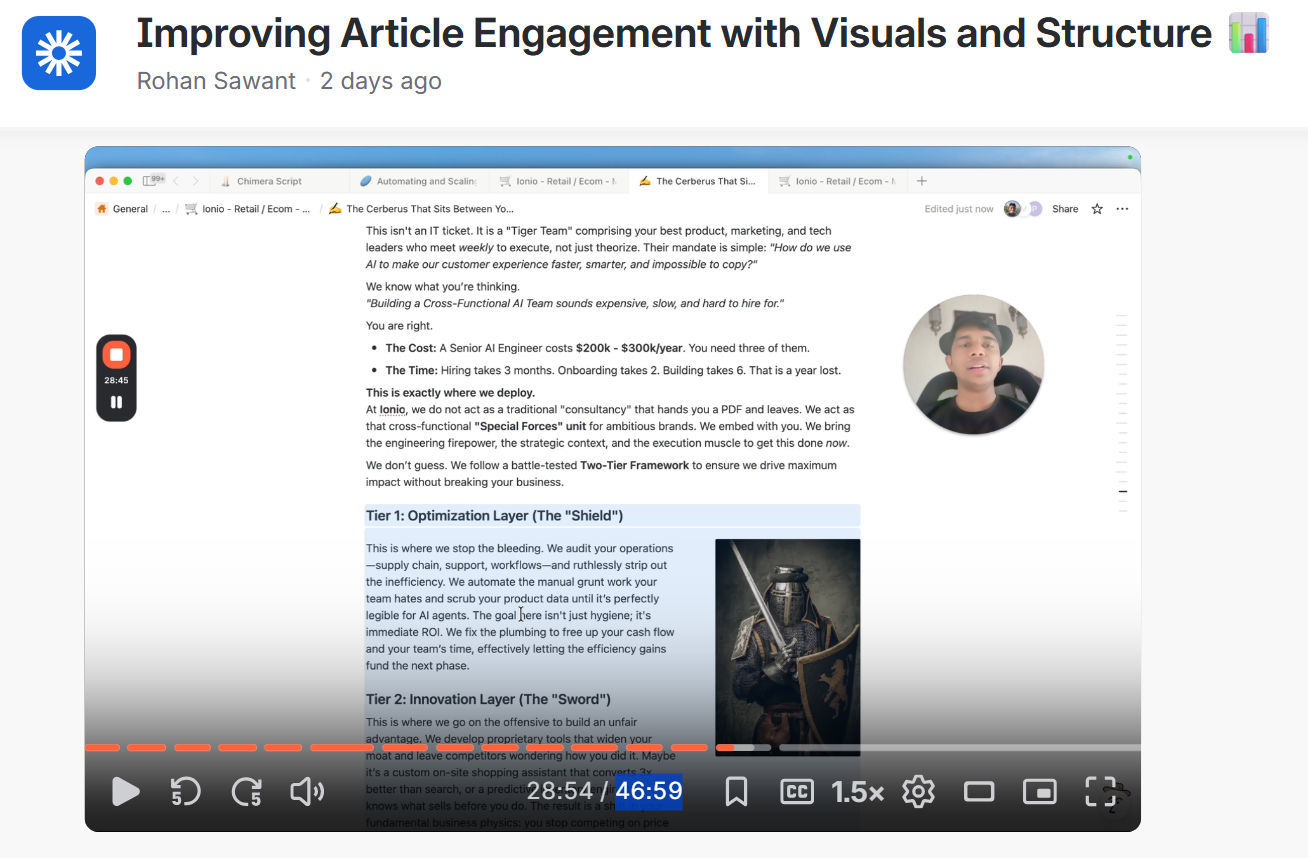Skip the video forward 5 seconds
The width and height of the screenshot is (1308, 858).
click(x=246, y=791)
